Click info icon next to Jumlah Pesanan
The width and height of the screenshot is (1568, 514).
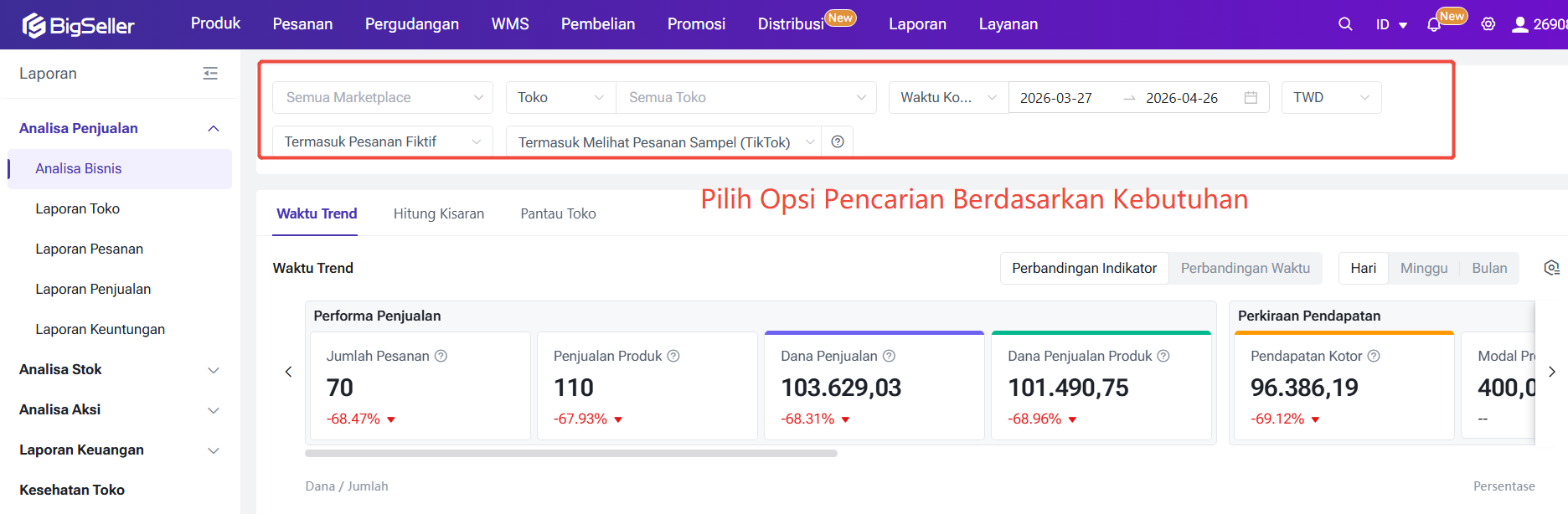point(441,356)
